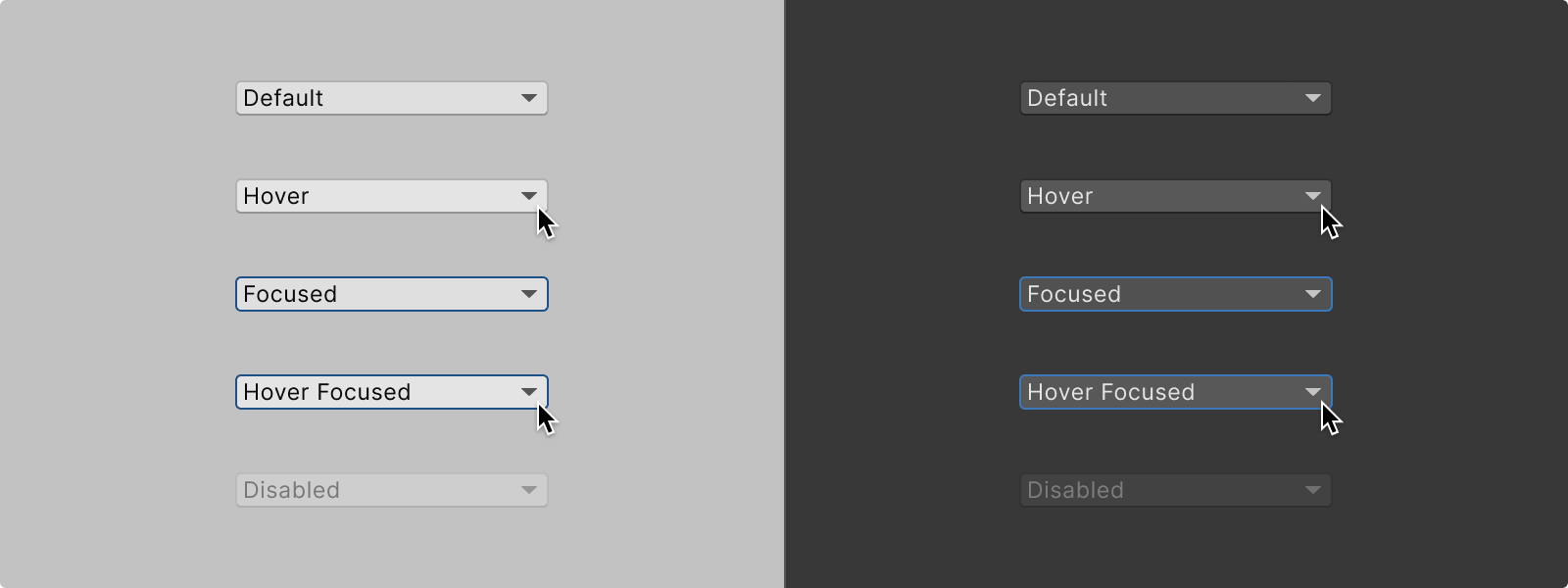Open the Default dropdown in the dark theme
Viewport: 1568px width, 588px height.
pyautogui.click(x=1176, y=98)
